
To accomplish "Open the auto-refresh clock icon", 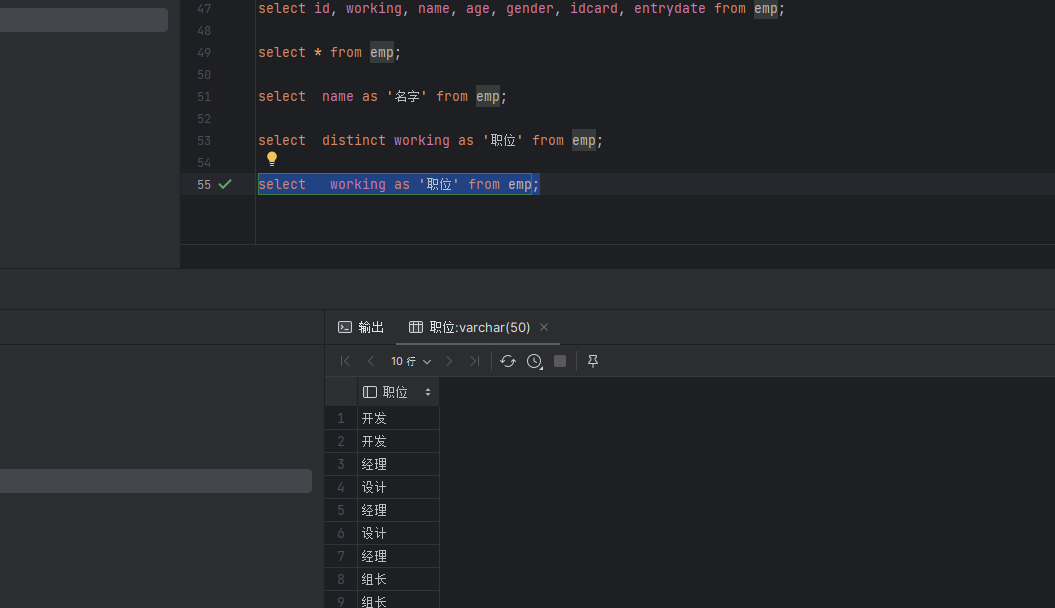I will click(x=534, y=361).
